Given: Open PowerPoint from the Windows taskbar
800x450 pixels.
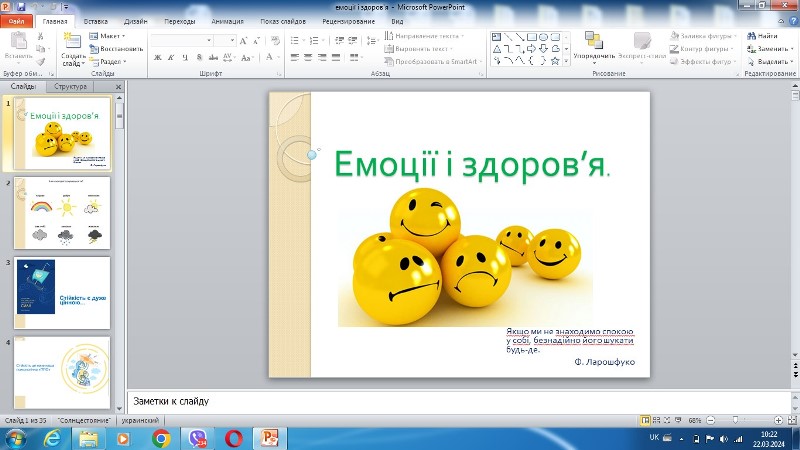Looking at the screenshot, I should (x=269, y=438).
